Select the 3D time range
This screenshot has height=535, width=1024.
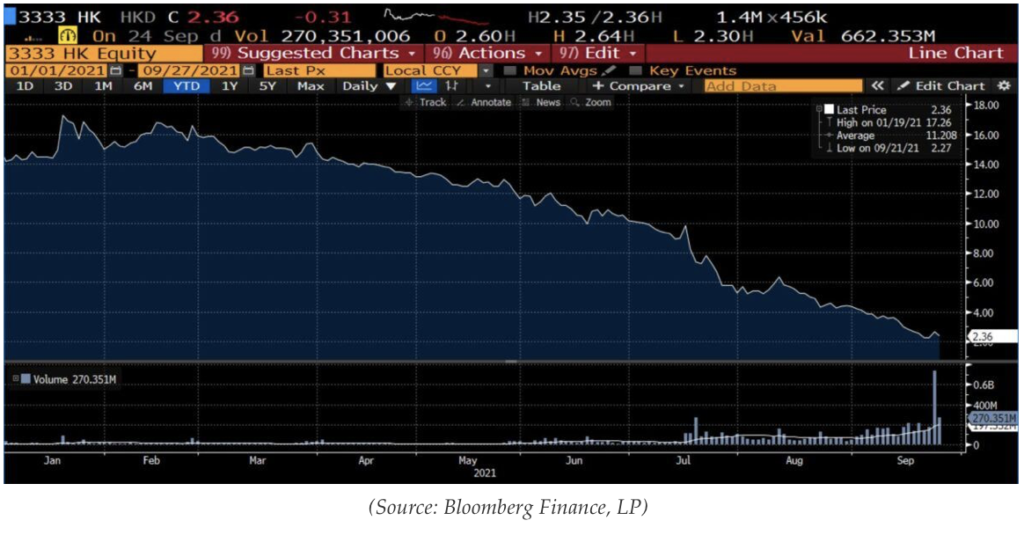pyautogui.click(x=63, y=86)
